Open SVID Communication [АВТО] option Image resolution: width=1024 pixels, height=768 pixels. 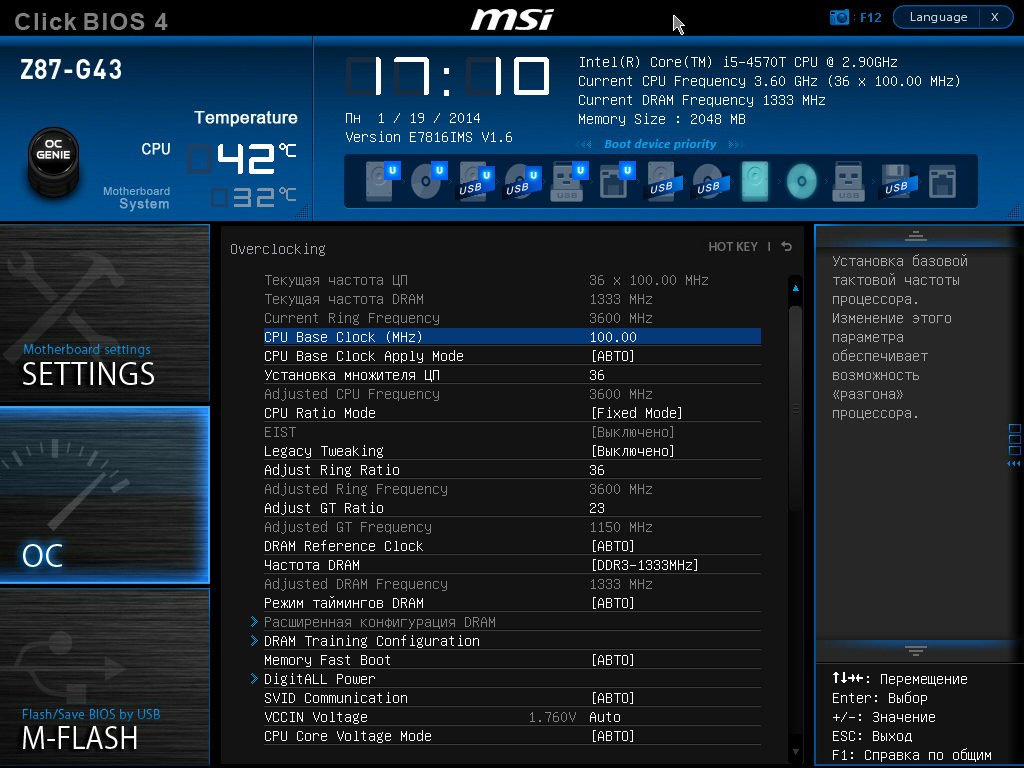[x=512, y=697]
